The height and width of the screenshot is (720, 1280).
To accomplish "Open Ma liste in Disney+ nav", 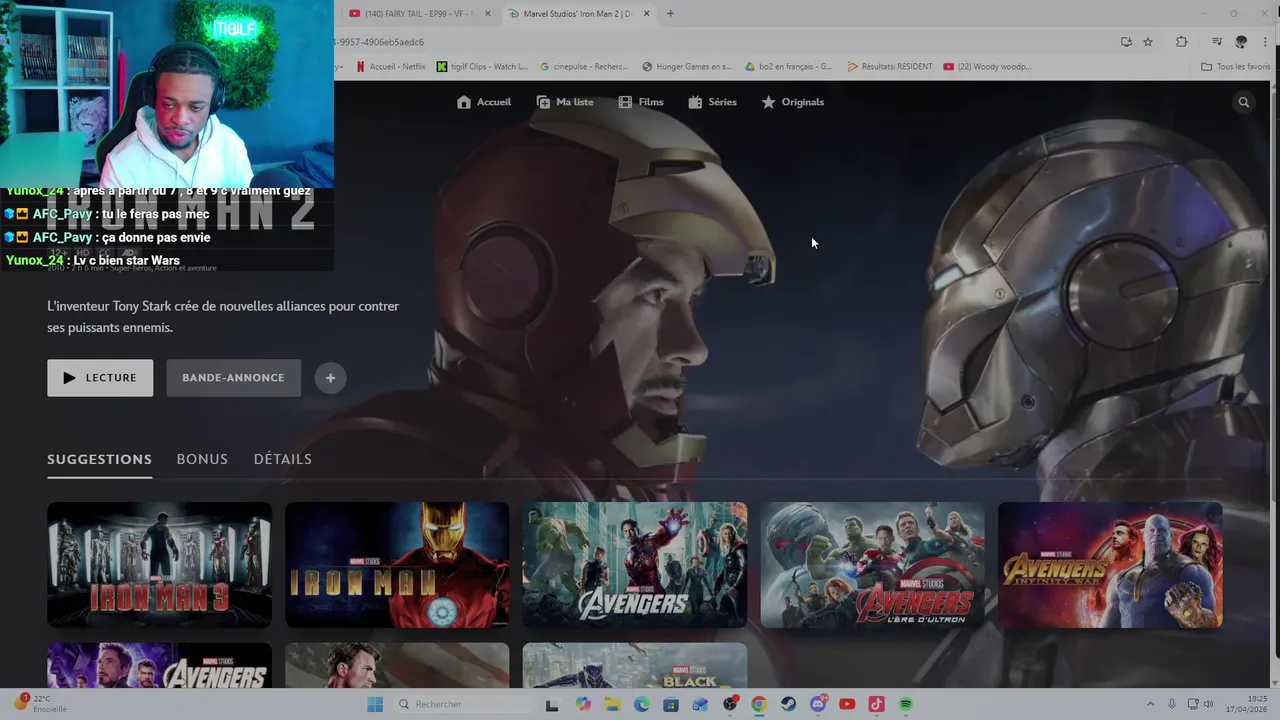I will [x=565, y=102].
